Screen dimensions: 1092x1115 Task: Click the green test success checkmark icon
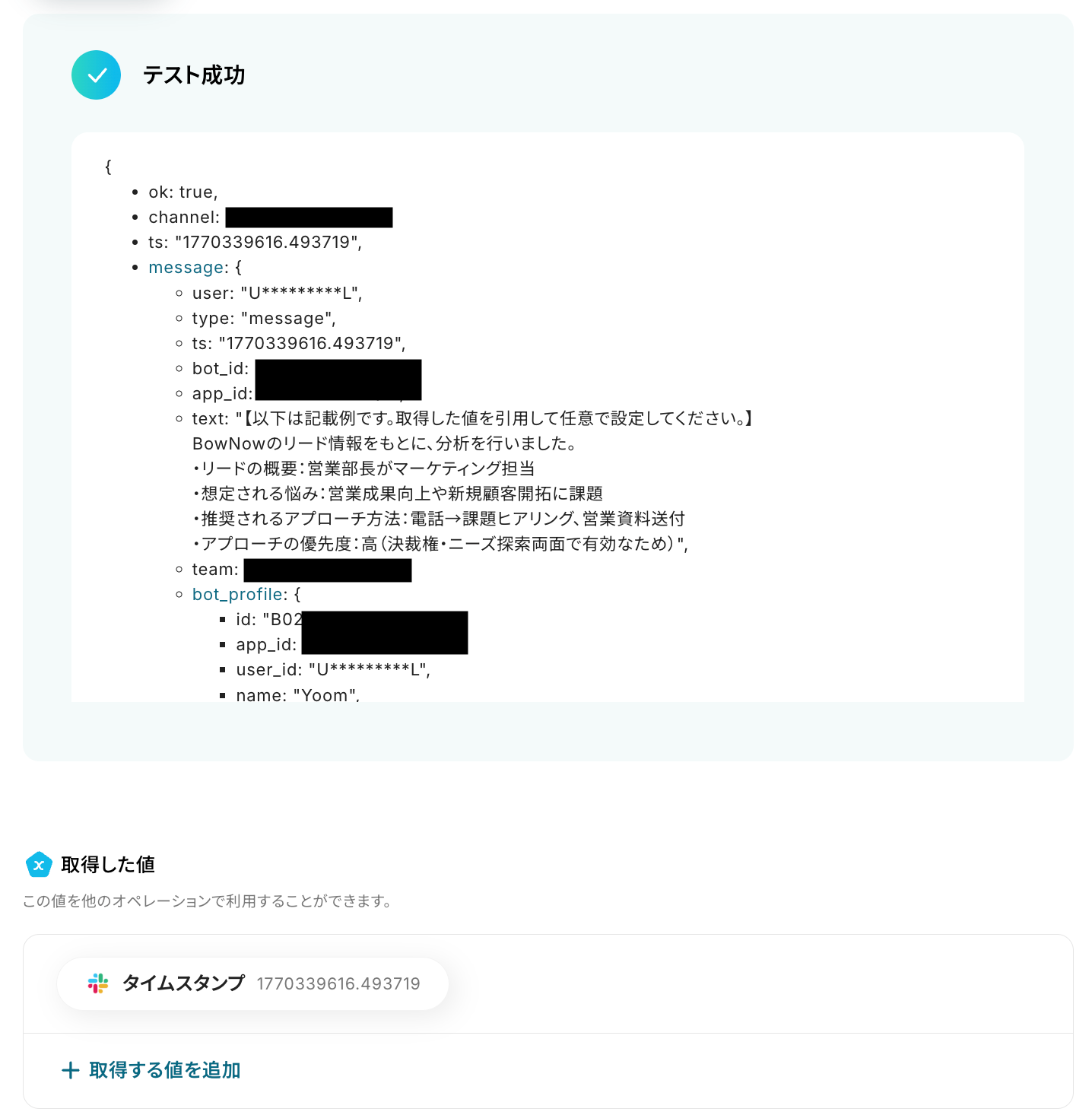pos(96,75)
